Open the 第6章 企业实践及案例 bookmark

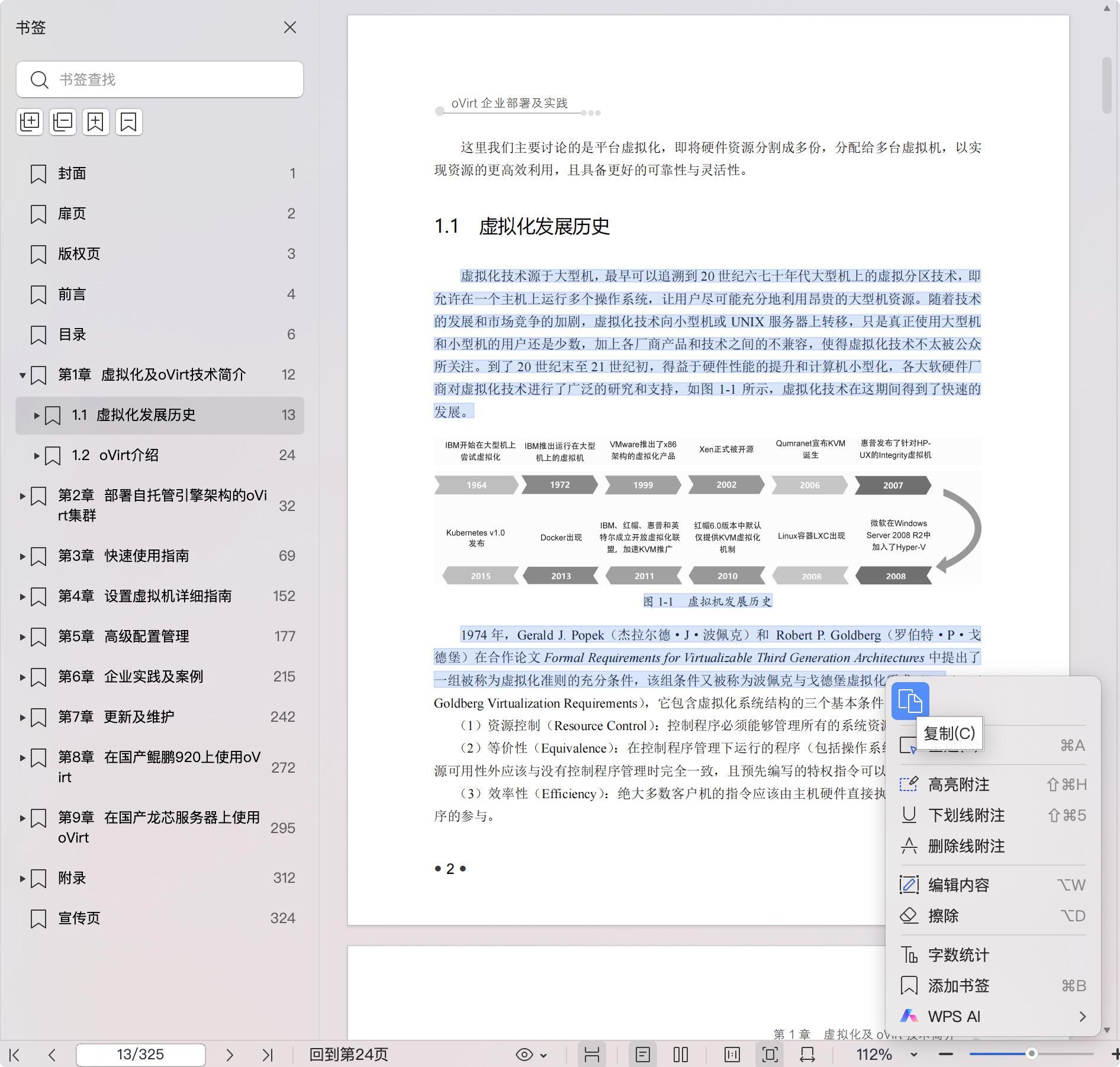153,677
